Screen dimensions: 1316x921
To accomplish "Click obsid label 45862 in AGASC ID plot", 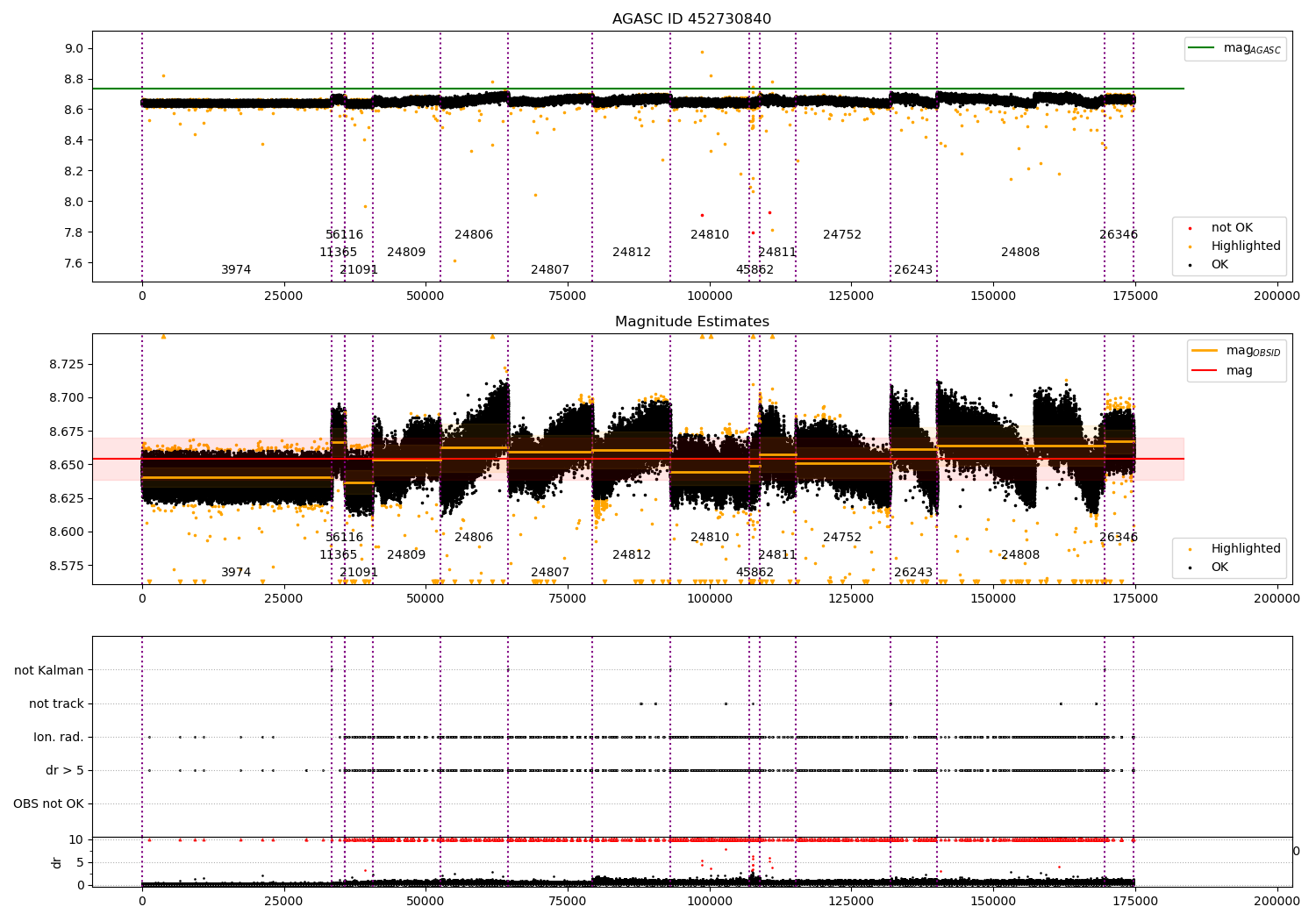I will pos(755,270).
